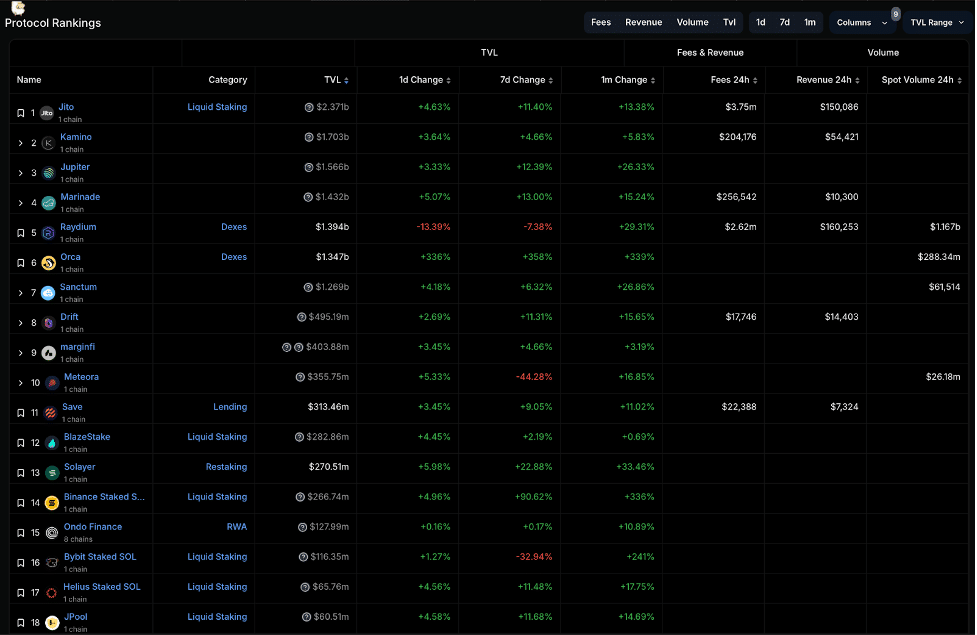
Task: Open the Columns dropdown
Action: (x=862, y=22)
